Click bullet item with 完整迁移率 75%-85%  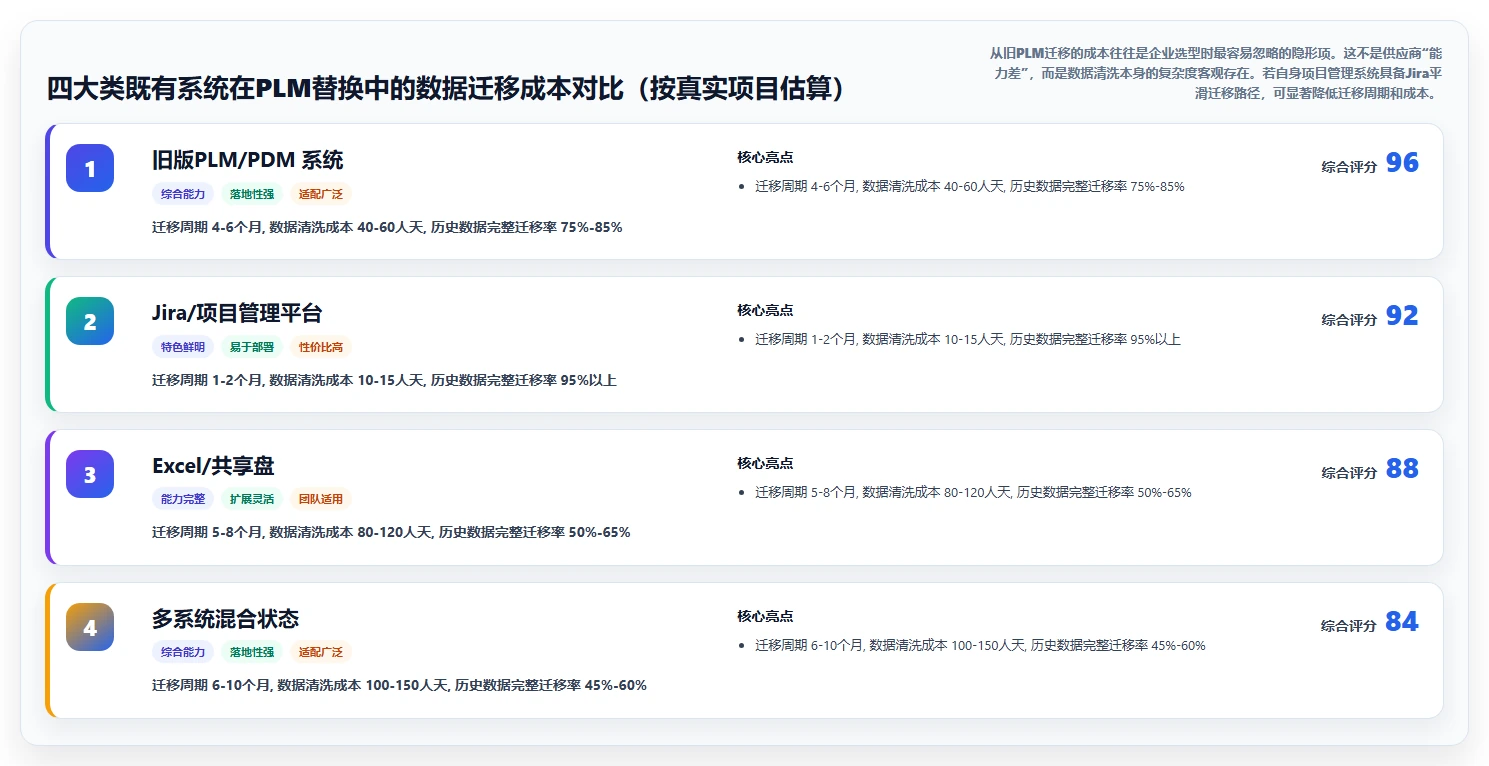pyautogui.click(x=970, y=187)
